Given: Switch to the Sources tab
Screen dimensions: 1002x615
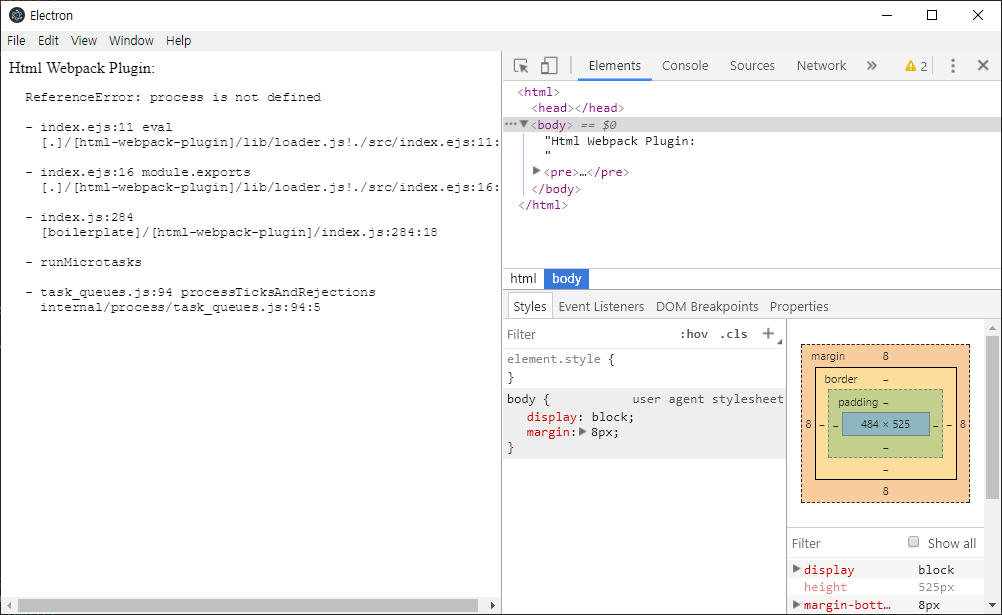Looking at the screenshot, I should (752, 66).
